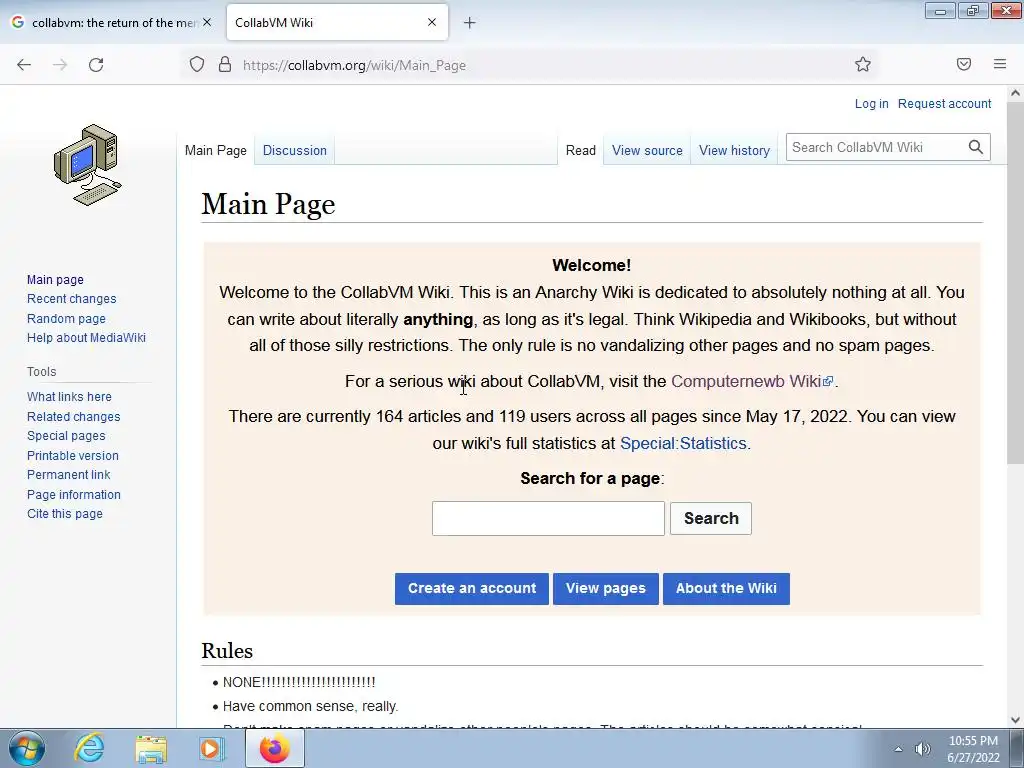
Task: Open Help about MediaWiki link
Action: tap(86, 338)
